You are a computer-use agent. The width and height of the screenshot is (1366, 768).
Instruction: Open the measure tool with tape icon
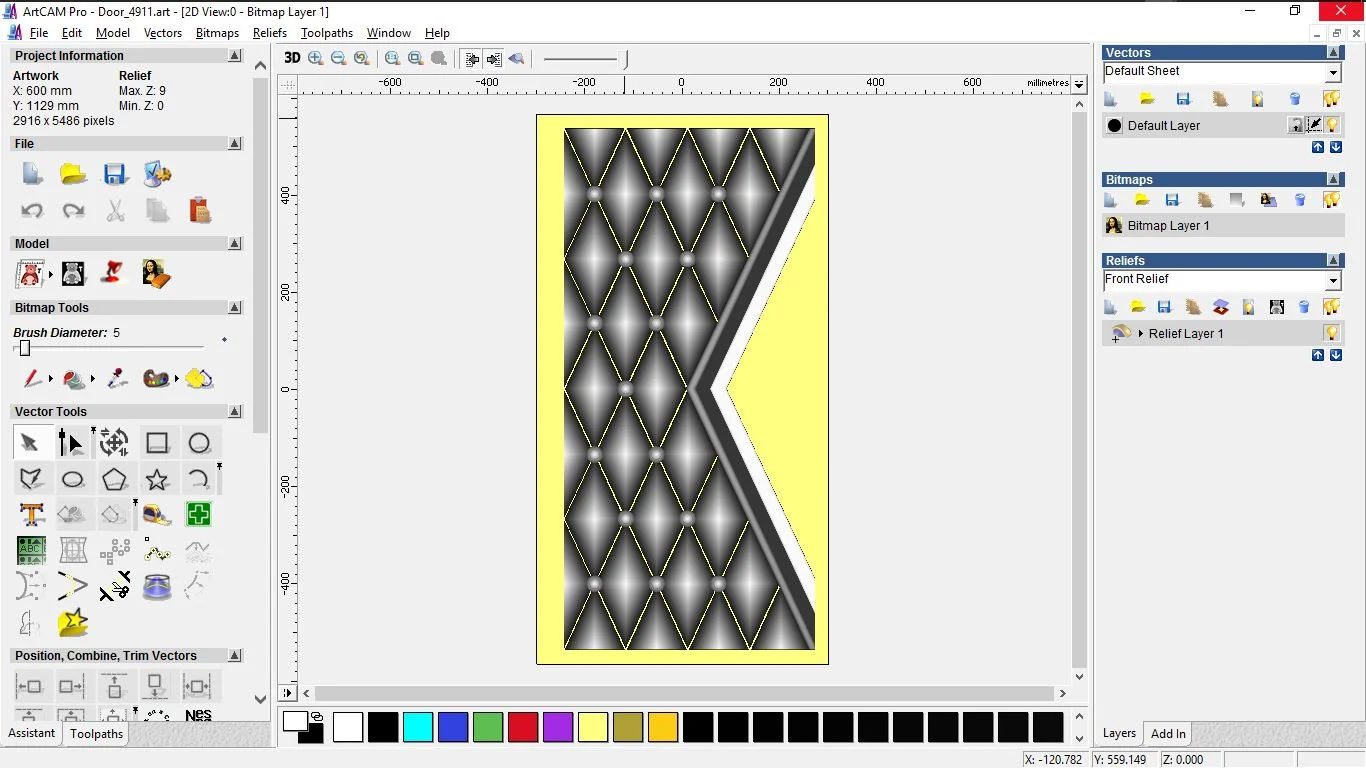point(157,515)
